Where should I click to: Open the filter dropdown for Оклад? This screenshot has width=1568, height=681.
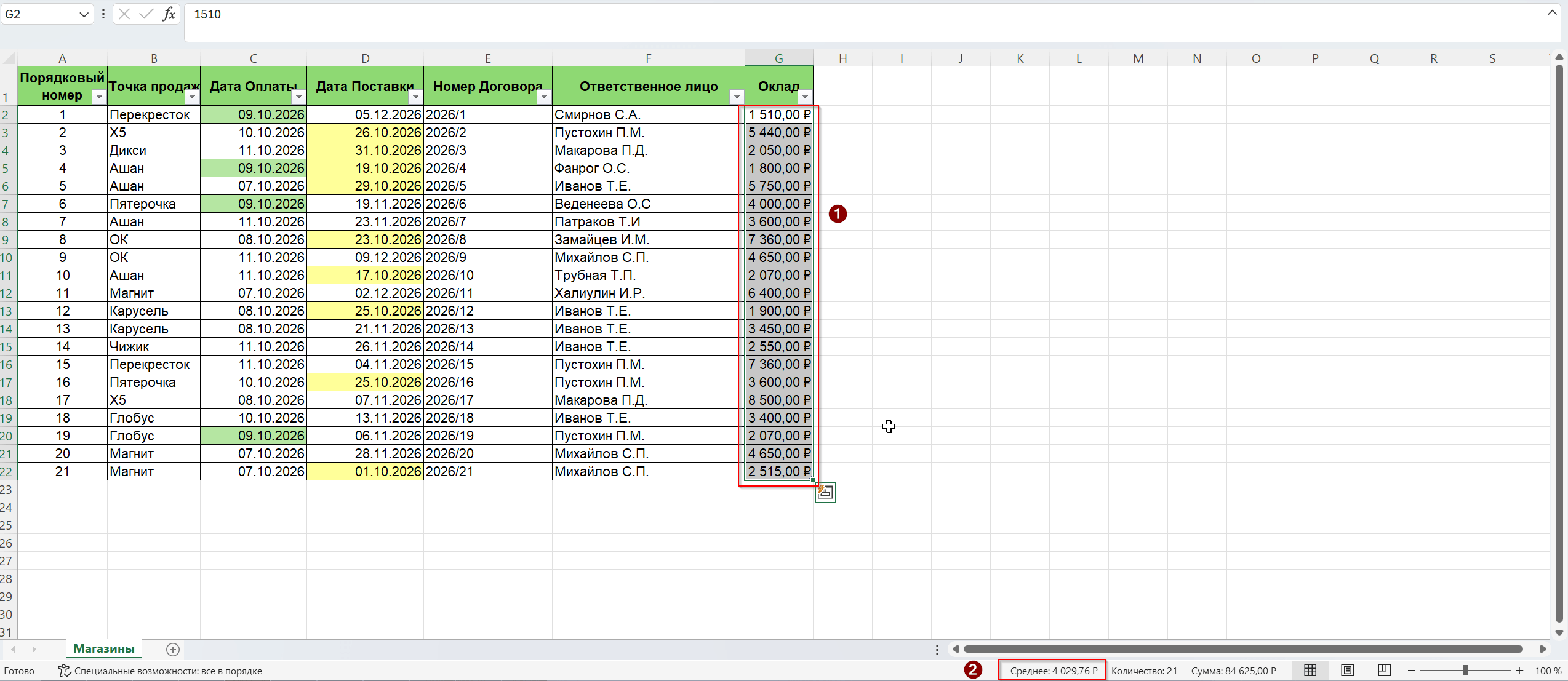click(805, 97)
